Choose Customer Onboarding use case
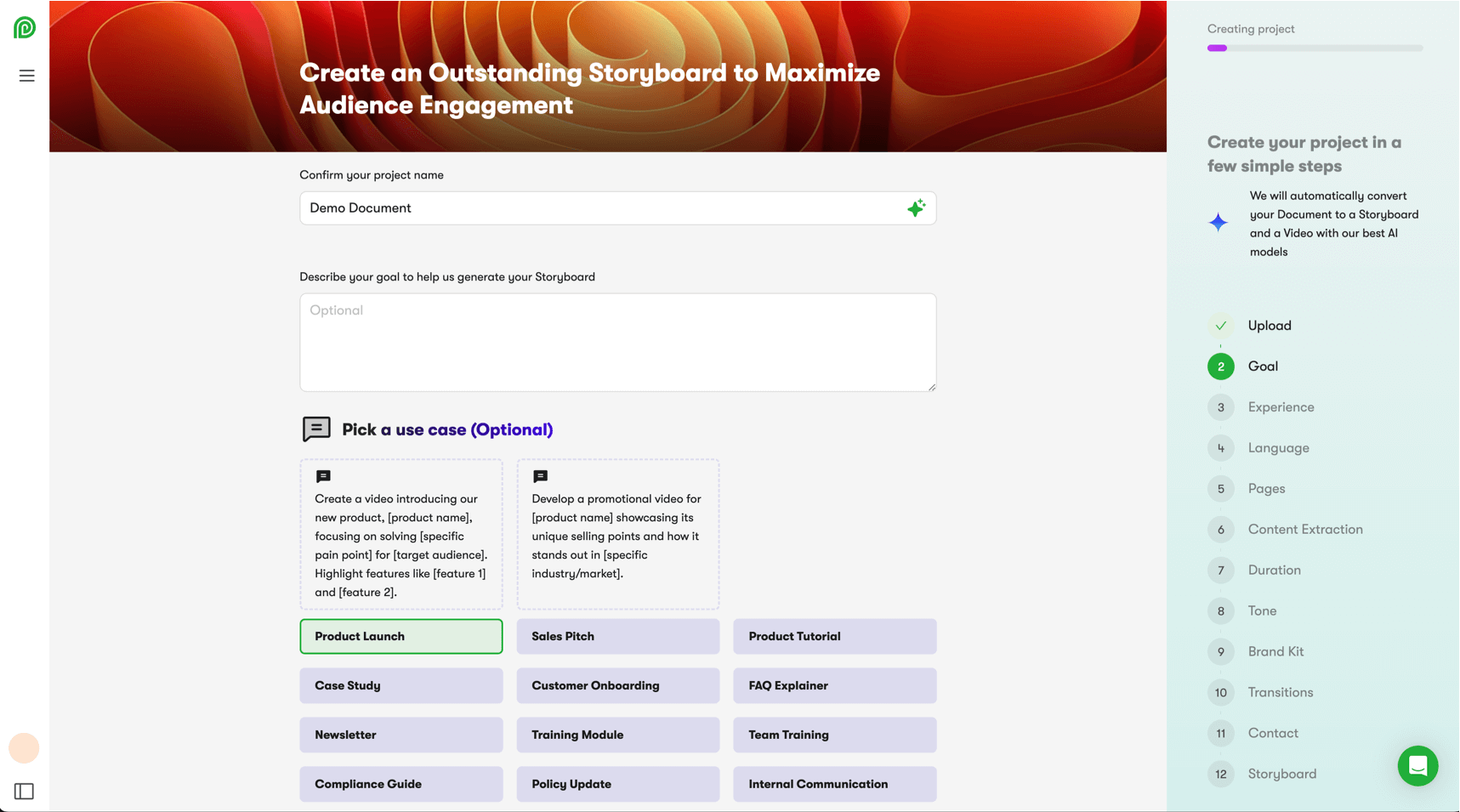Screen dimensions: 1460x812 coord(618,686)
